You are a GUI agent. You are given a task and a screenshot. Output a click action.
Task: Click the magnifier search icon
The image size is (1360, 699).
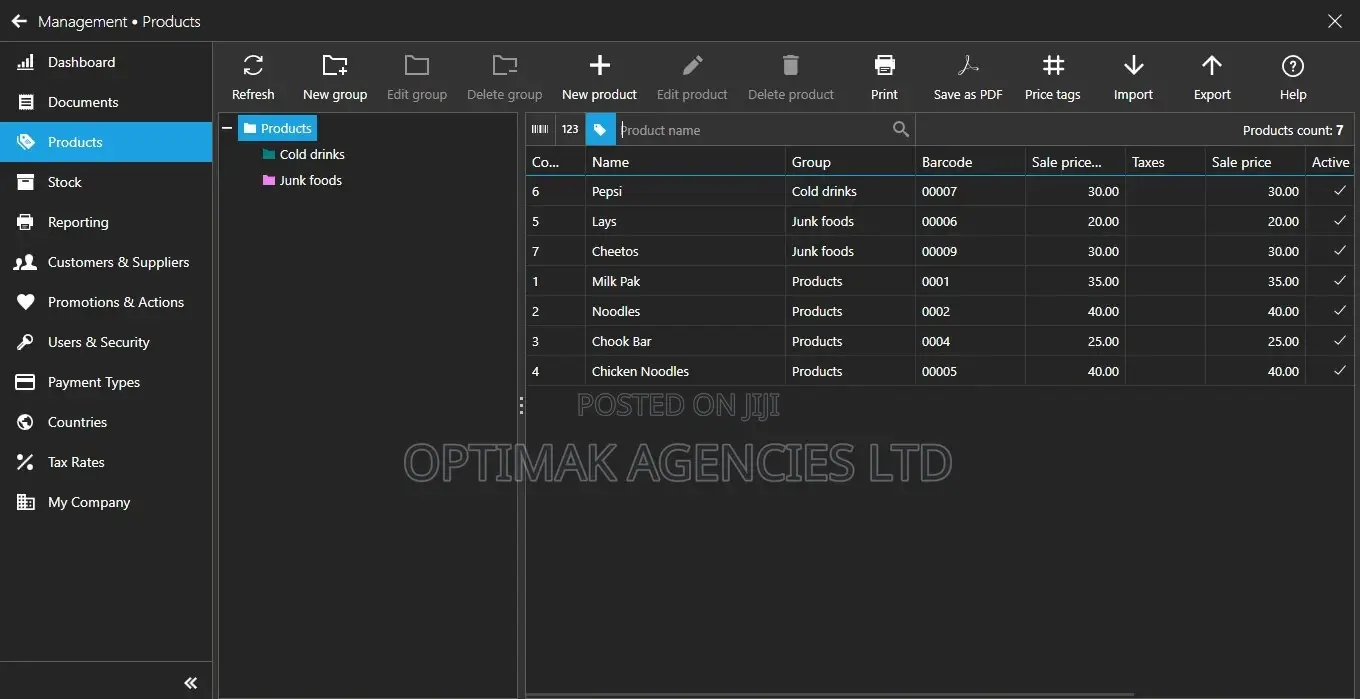click(901, 129)
